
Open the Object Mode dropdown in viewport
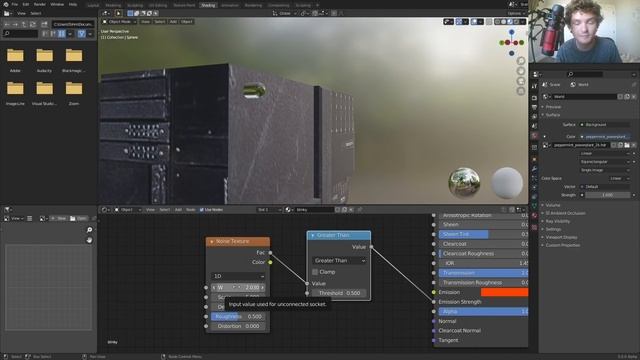point(119,22)
